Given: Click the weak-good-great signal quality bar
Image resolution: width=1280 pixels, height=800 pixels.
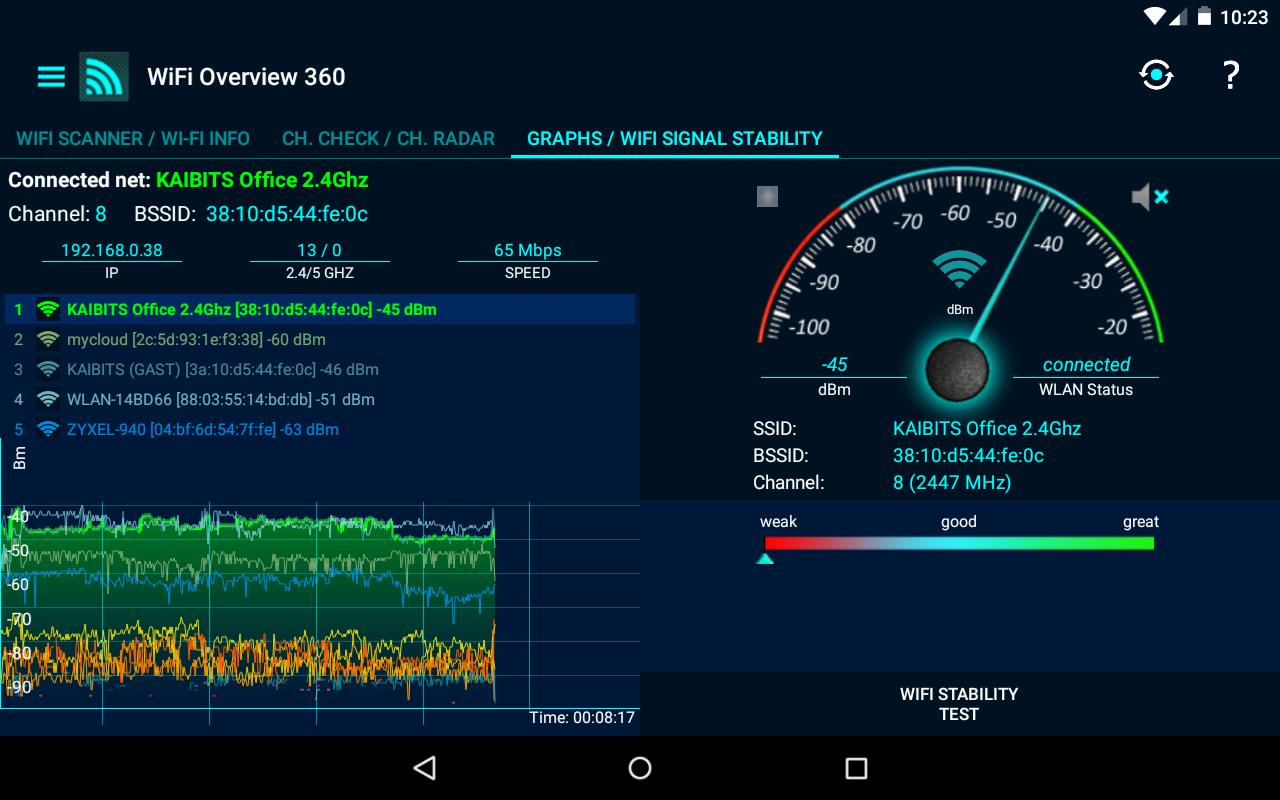Looking at the screenshot, I should [x=958, y=543].
